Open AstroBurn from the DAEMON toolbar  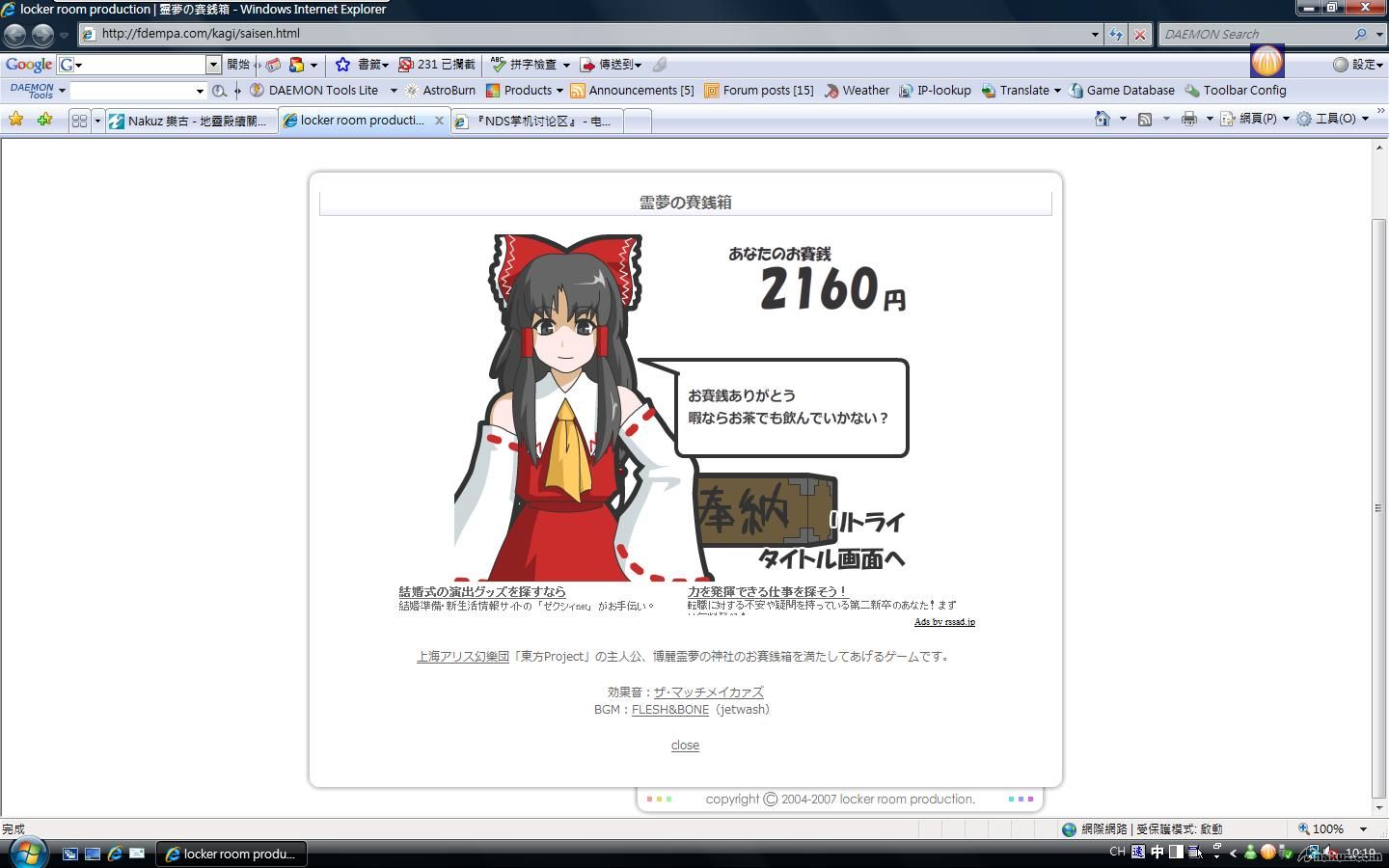click(x=440, y=91)
